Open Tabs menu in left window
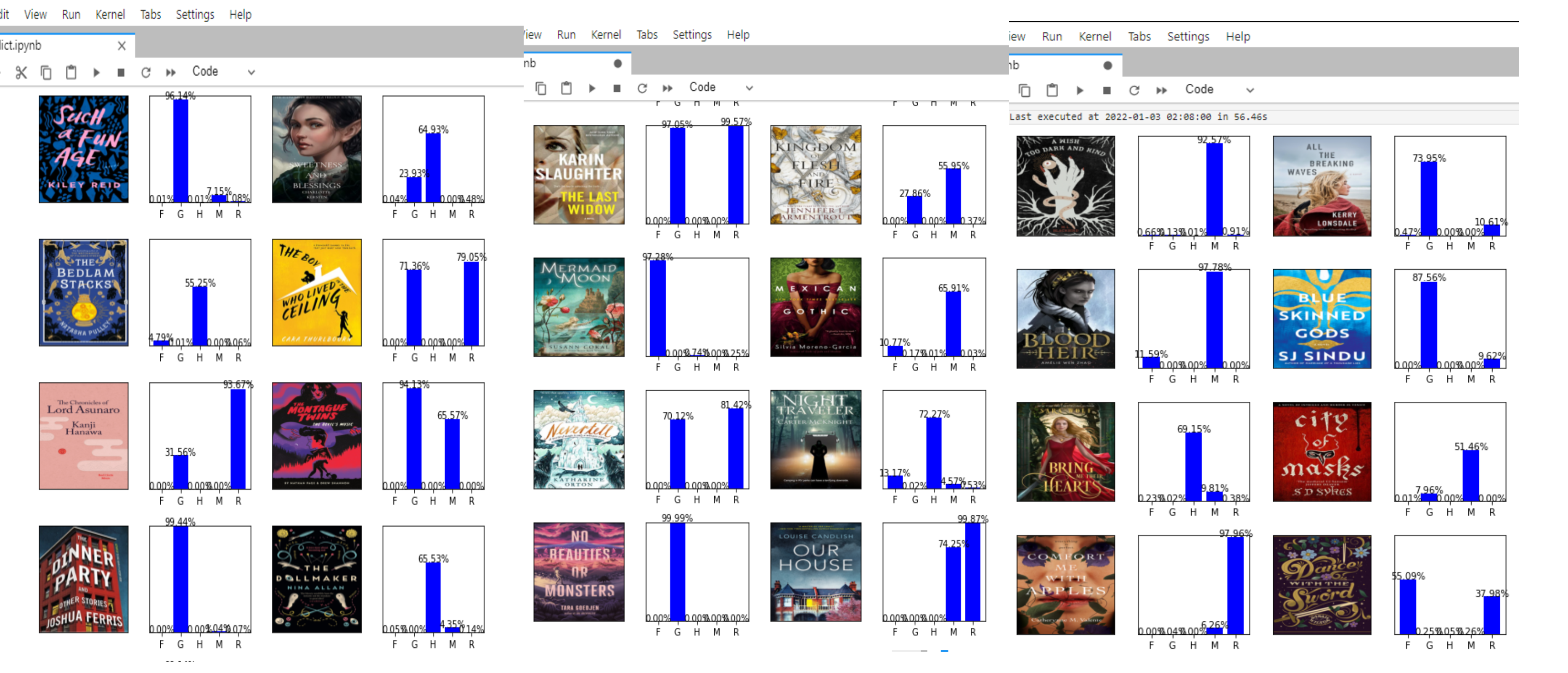The height and width of the screenshot is (673, 1568). pyautogui.click(x=150, y=14)
